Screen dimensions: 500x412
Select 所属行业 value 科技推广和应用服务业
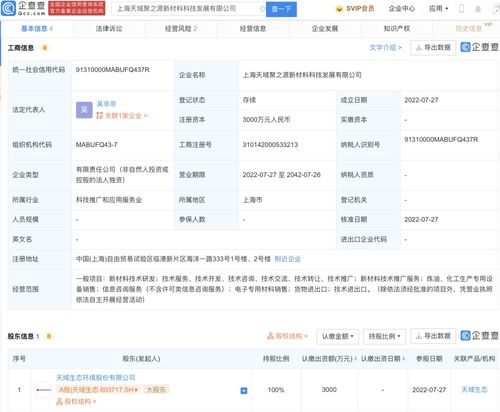tap(109, 200)
